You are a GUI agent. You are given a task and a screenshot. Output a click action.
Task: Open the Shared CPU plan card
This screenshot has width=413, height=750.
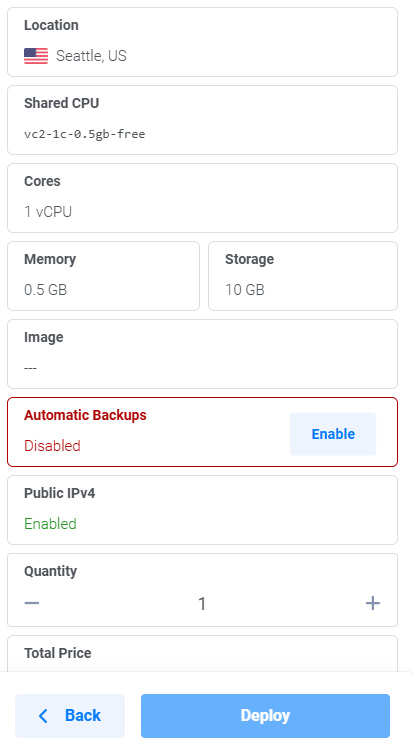[202, 120]
